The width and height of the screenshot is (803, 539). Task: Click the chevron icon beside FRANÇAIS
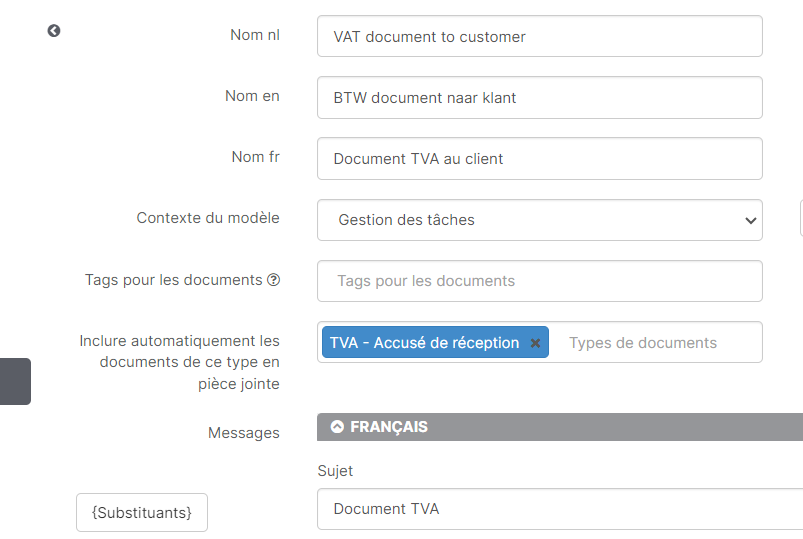(337, 427)
